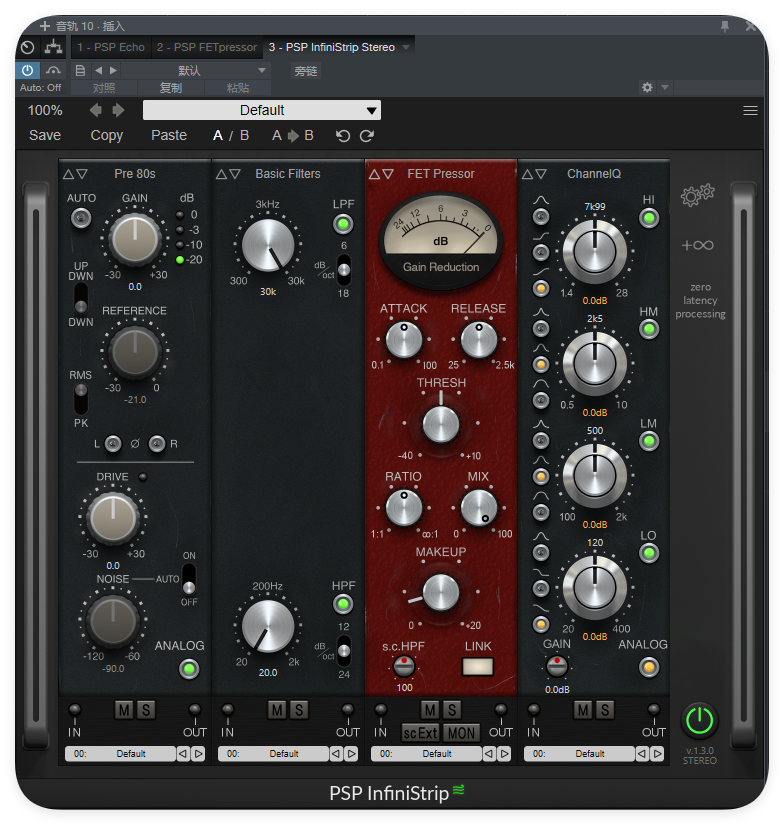Toggle the LPF green LED
The image size is (784, 825).
[x=343, y=224]
